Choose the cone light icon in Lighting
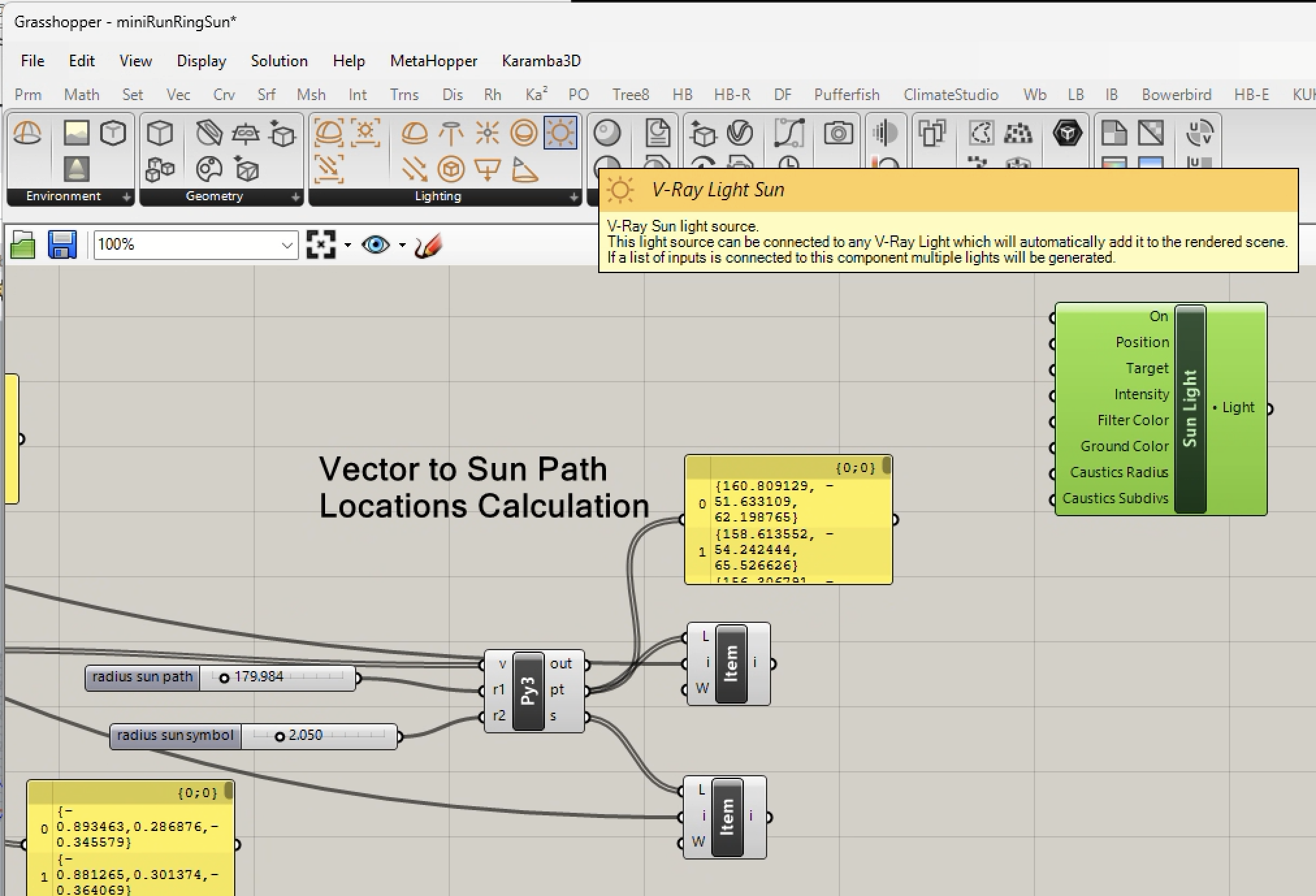Viewport: 1316px width, 896px height. click(x=524, y=170)
